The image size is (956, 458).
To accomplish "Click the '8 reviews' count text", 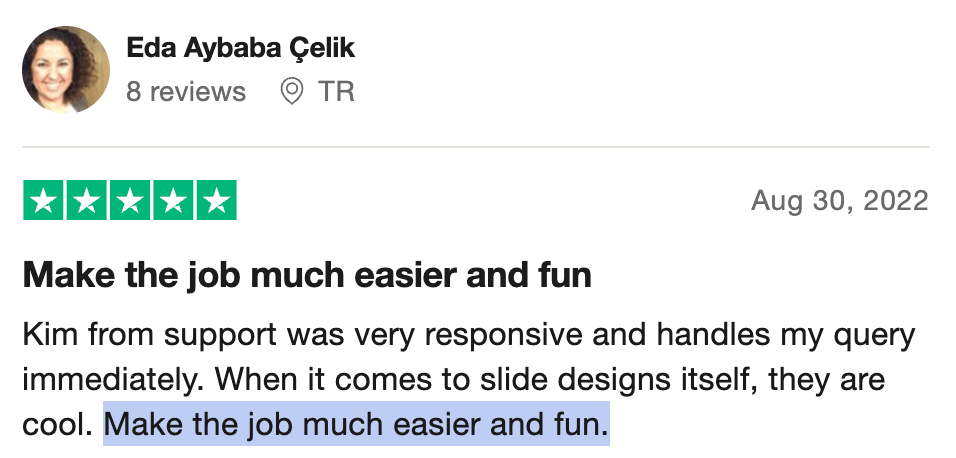I will coord(186,91).
